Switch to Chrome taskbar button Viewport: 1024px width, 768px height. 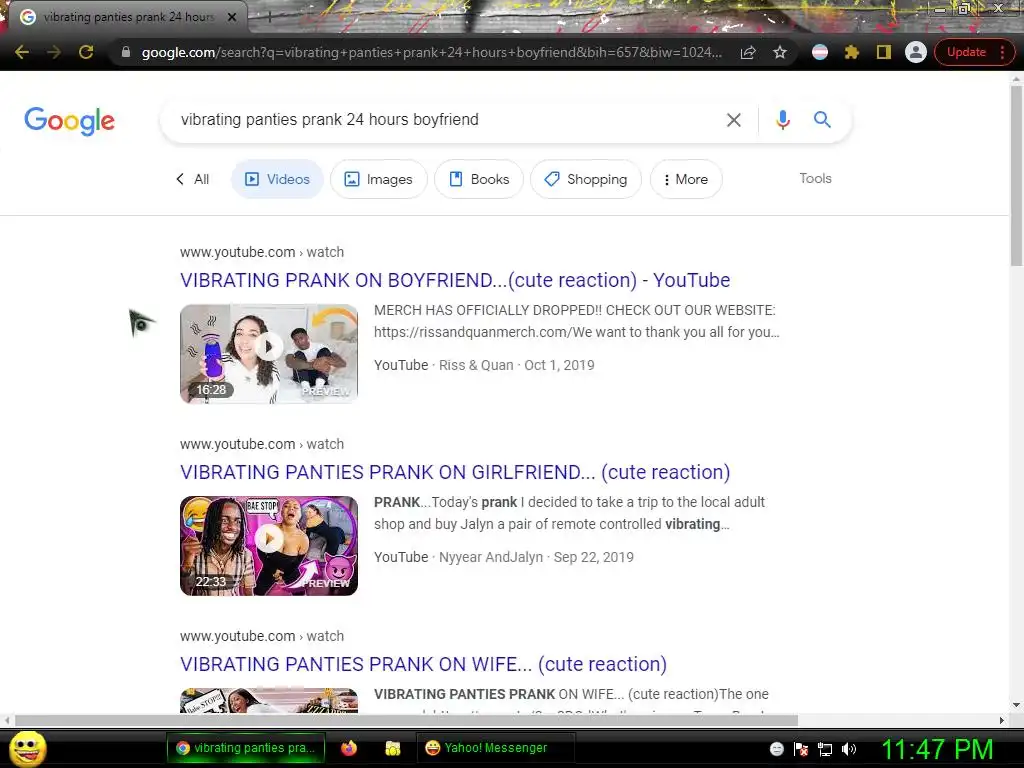tap(246, 748)
